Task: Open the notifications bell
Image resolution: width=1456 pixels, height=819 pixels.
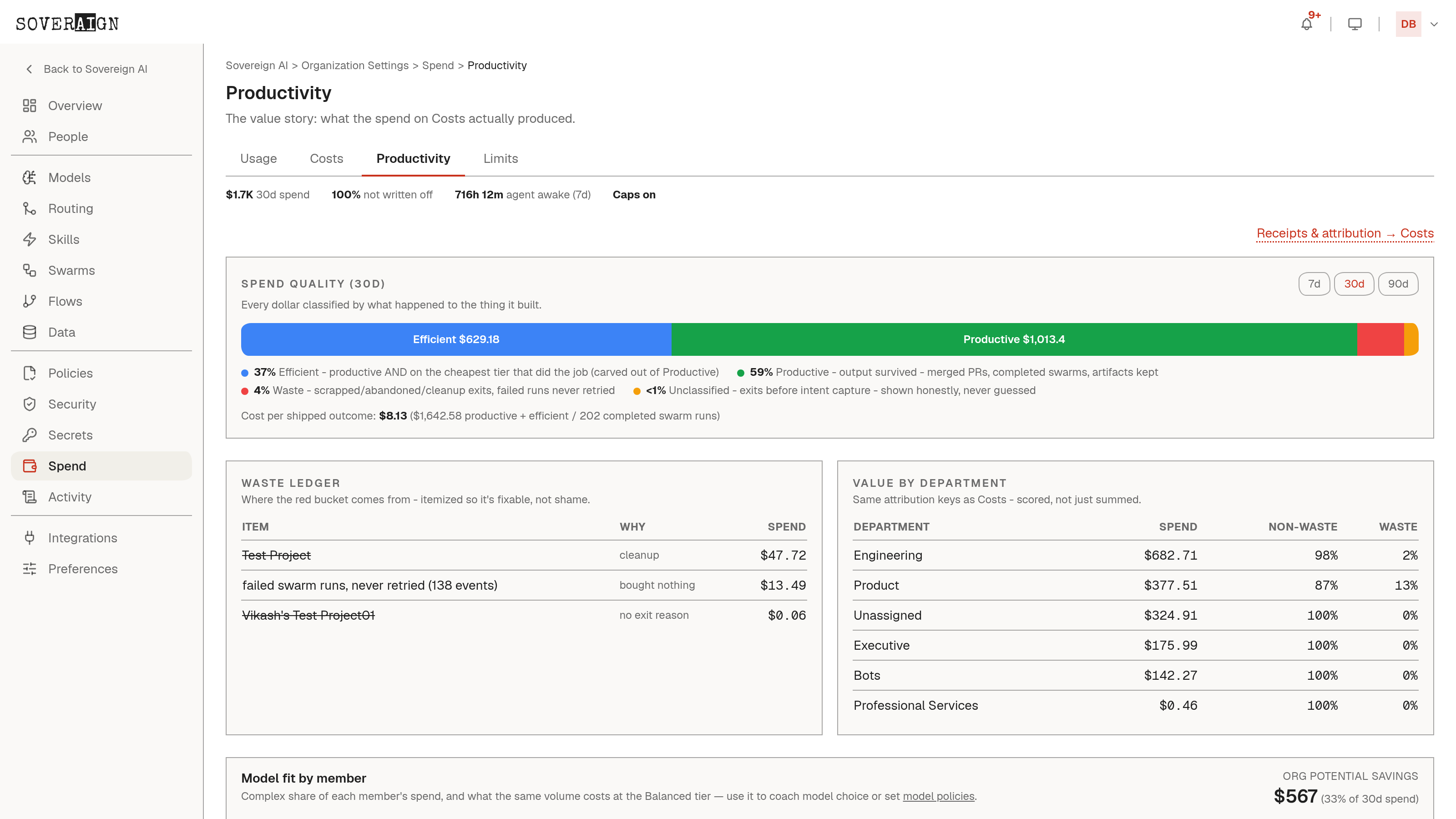Action: coord(1306,24)
